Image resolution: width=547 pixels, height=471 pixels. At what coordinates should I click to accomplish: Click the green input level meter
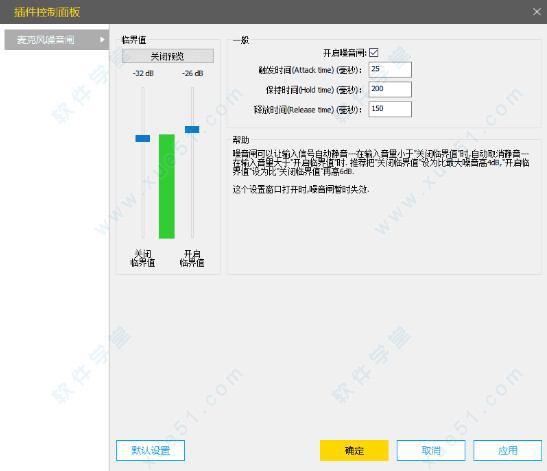pos(167,186)
